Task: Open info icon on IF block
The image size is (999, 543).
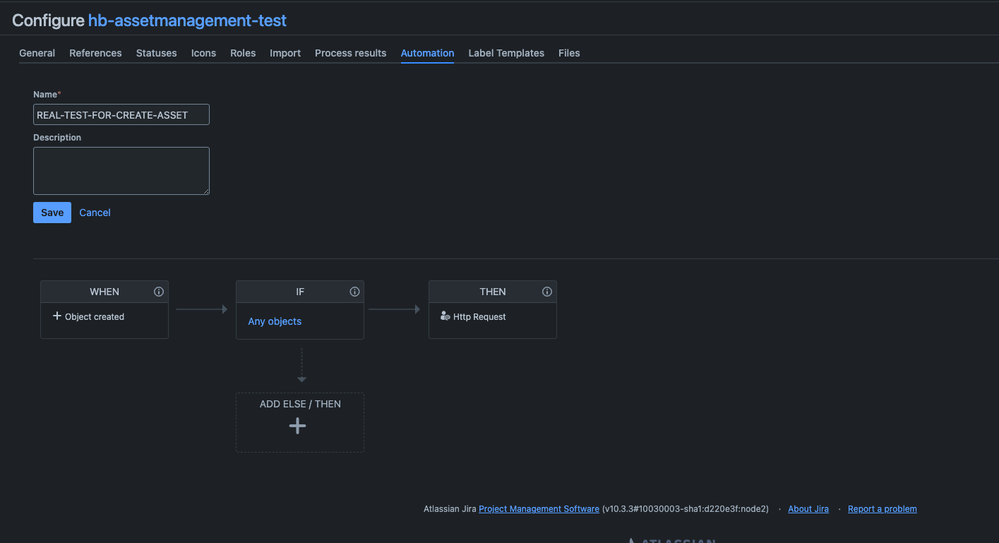Action: (354, 292)
